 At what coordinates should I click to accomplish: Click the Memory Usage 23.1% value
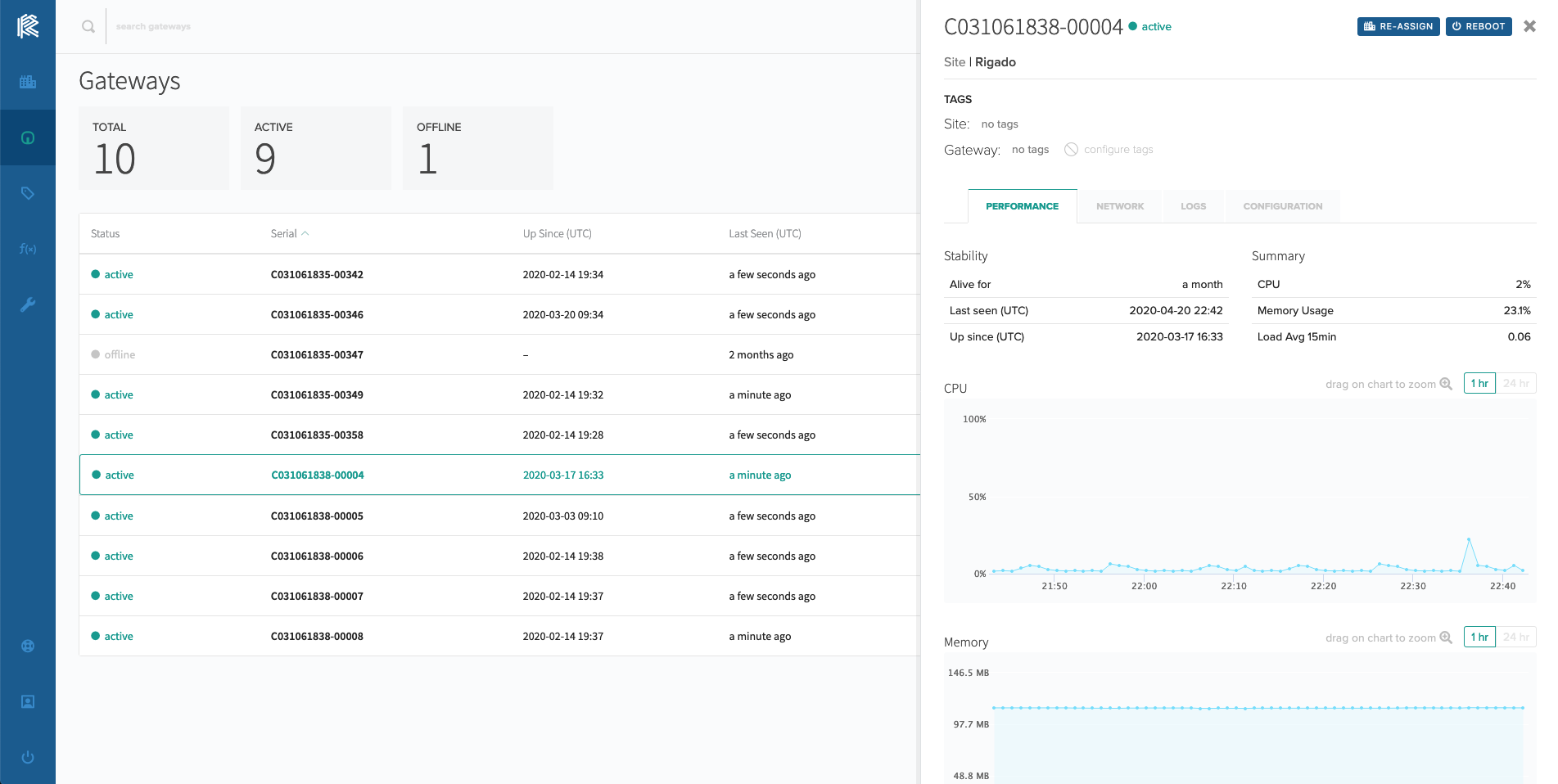coord(1517,310)
